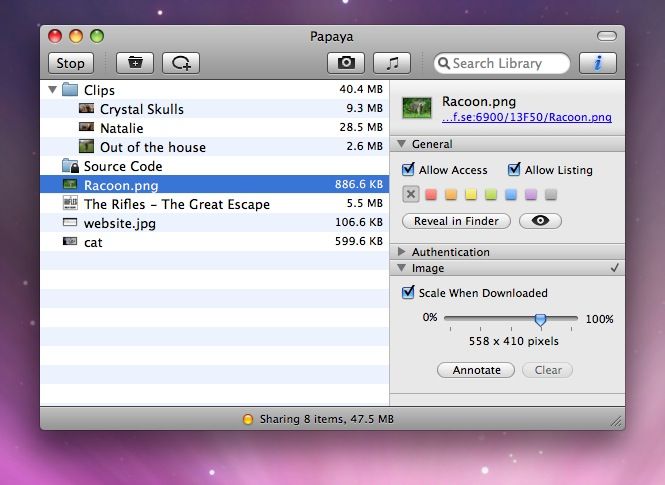
Task: Select website.jpg in the library list
Action: (120, 223)
